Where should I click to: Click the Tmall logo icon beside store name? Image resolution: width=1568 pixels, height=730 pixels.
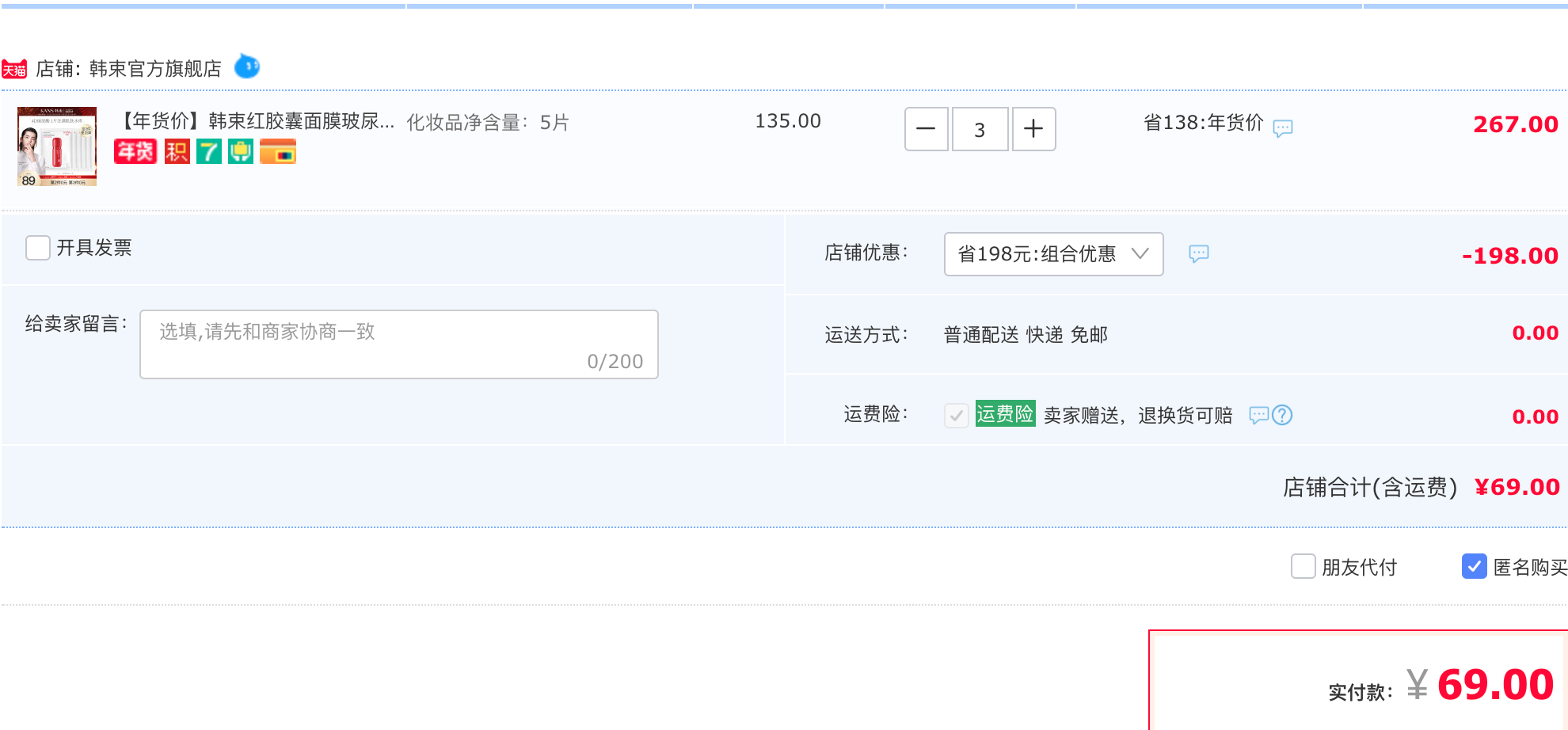point(14,70)
